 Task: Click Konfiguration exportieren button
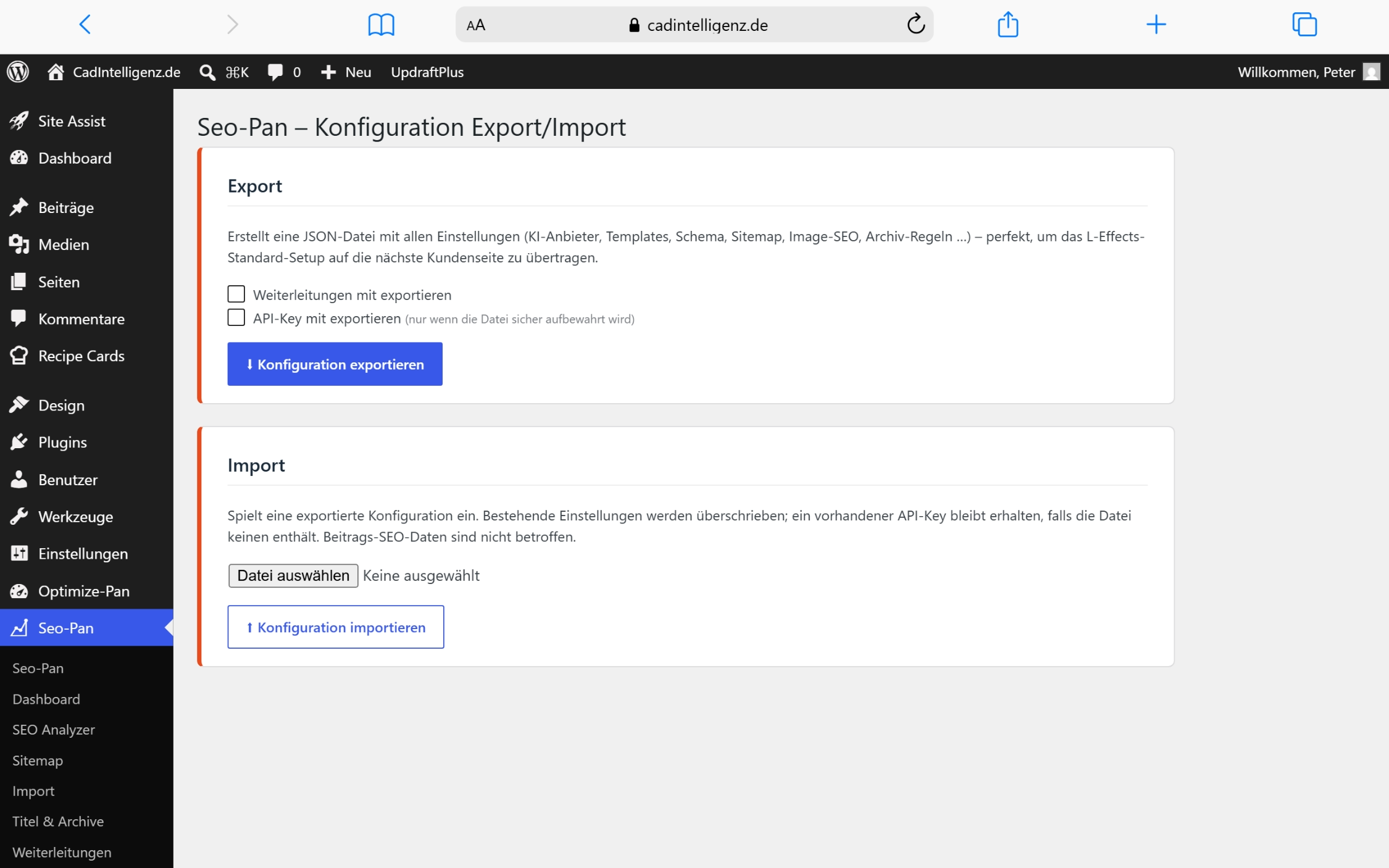pos(335,364)
